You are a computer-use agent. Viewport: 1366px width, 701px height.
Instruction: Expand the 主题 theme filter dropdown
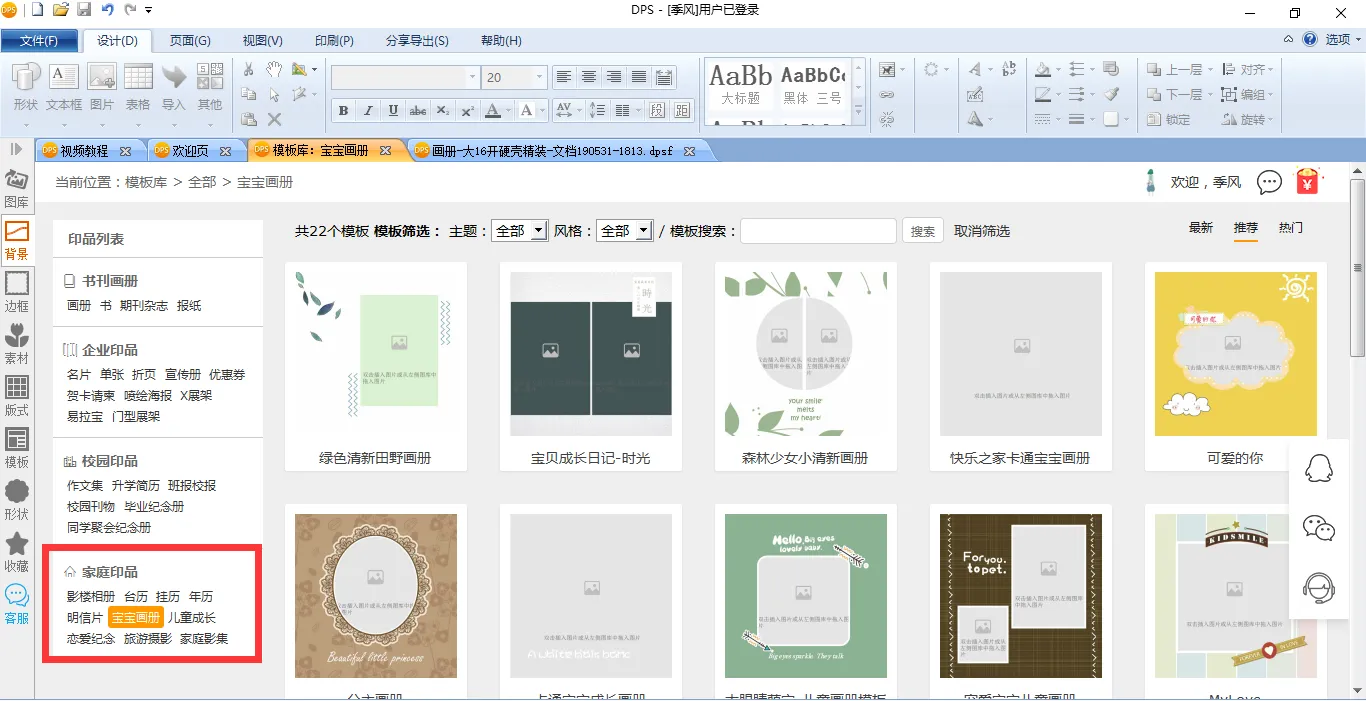[538, 231]
